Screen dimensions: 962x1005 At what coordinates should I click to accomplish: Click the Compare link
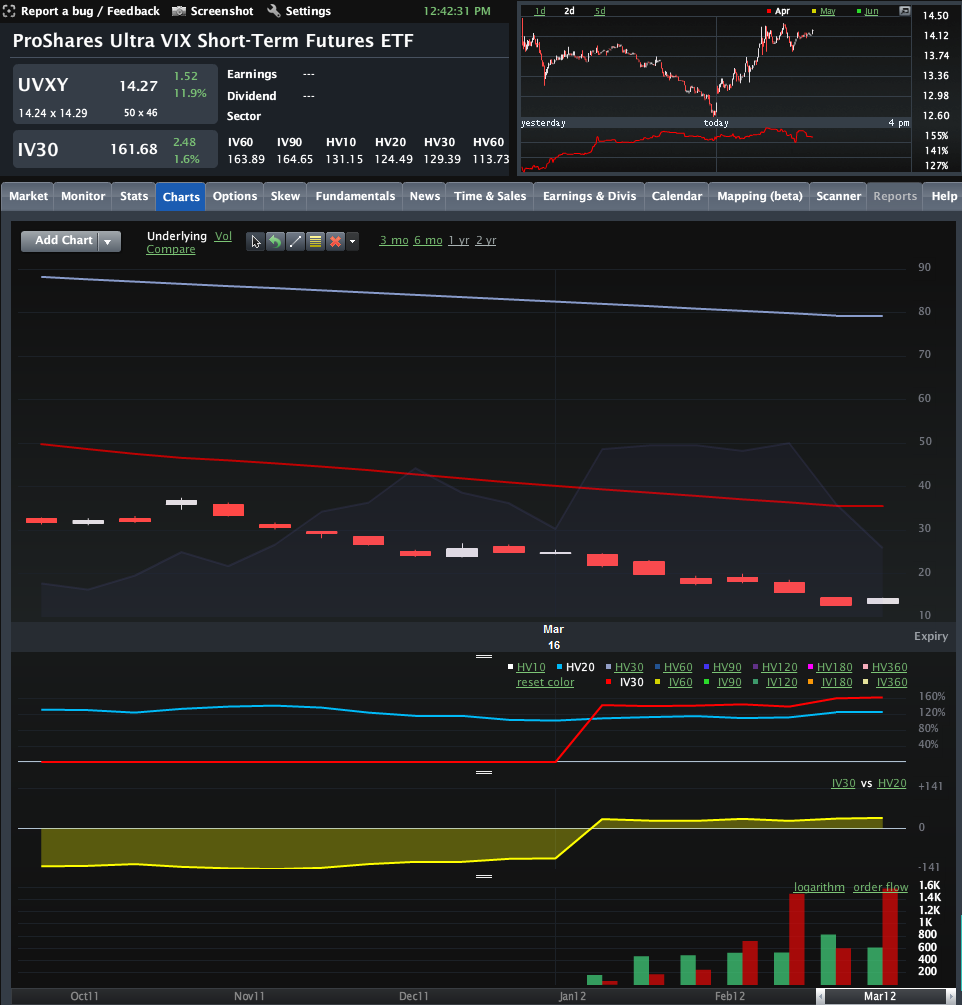[170, 249]
